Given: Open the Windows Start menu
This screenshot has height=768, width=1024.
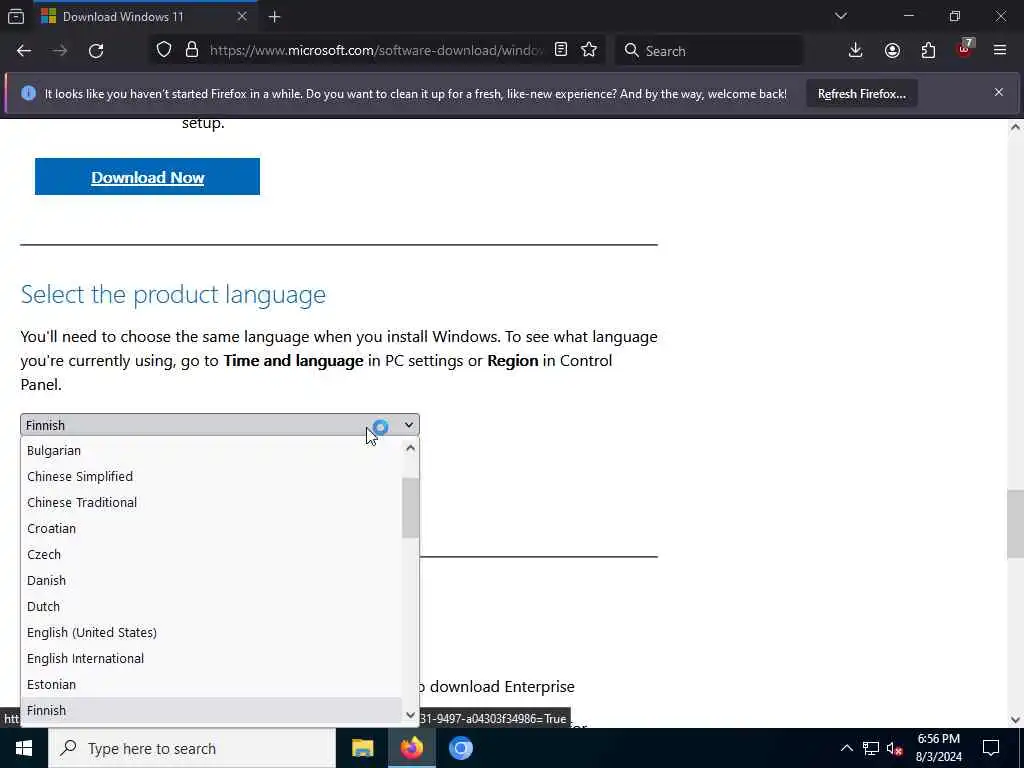Looking at the screenshot, I should coord(24,748).
